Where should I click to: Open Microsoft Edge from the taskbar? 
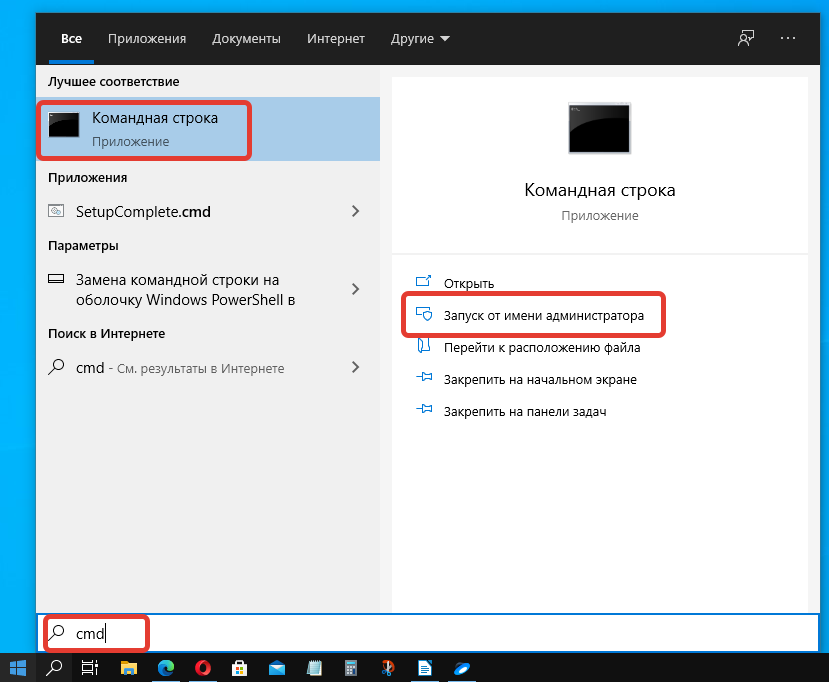[166, 667]
